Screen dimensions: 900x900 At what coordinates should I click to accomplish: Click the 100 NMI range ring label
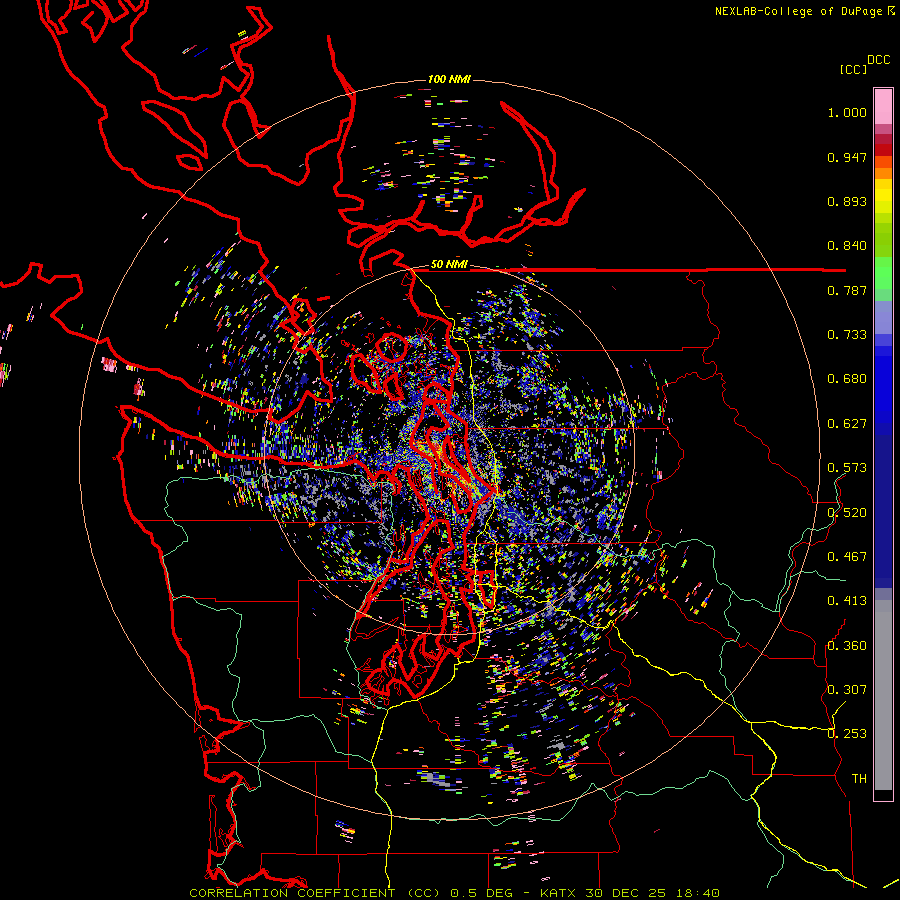[x=449, y=79]
